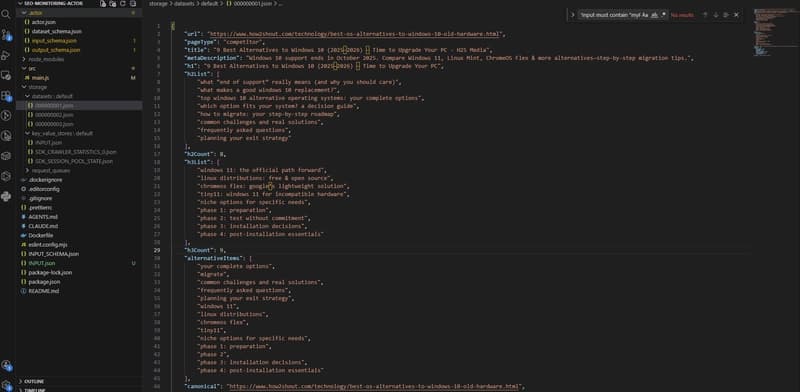Open the Extensions view
800x392 pixels.
click(6, 95)
